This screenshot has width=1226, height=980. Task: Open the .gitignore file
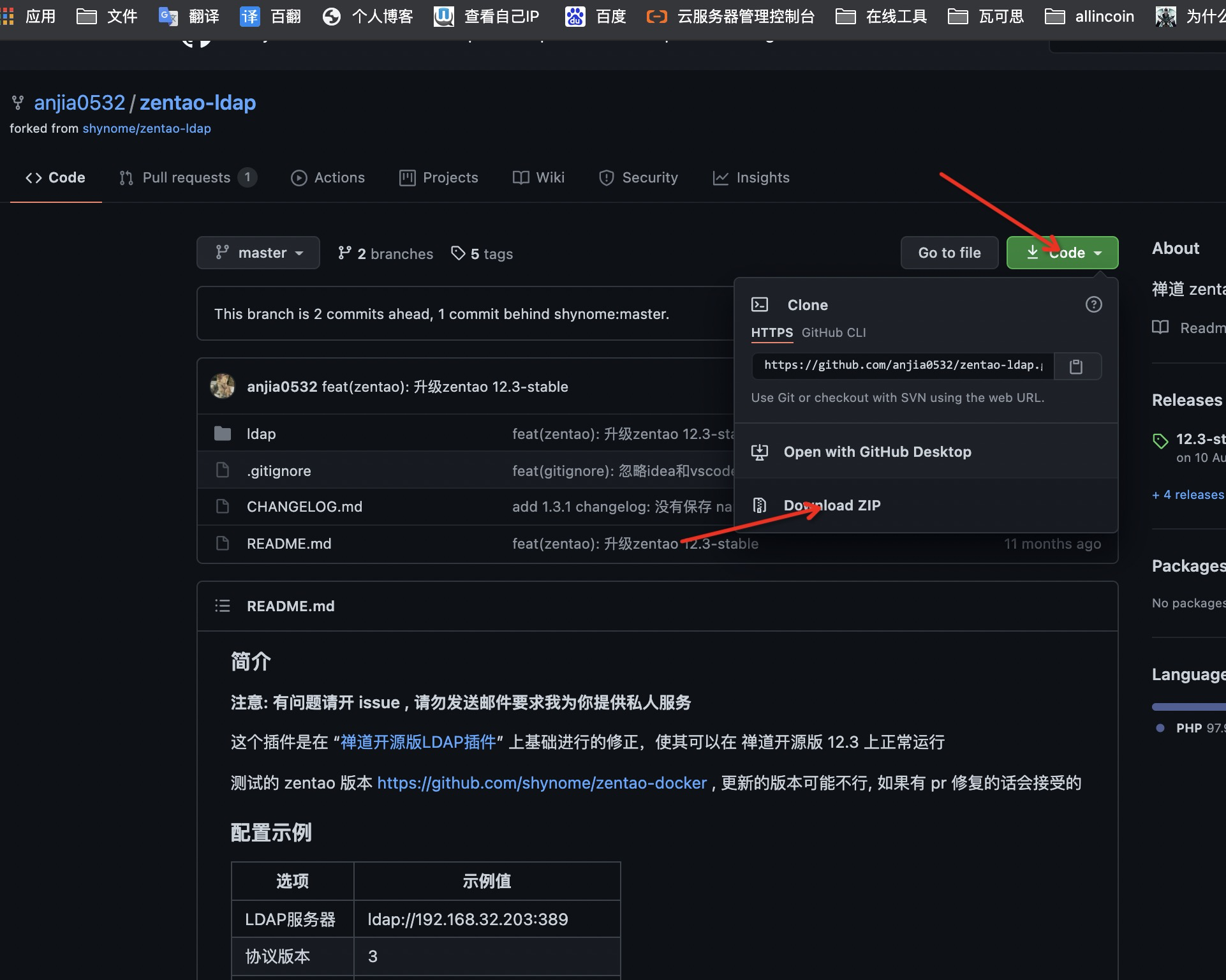coord(279,471)
